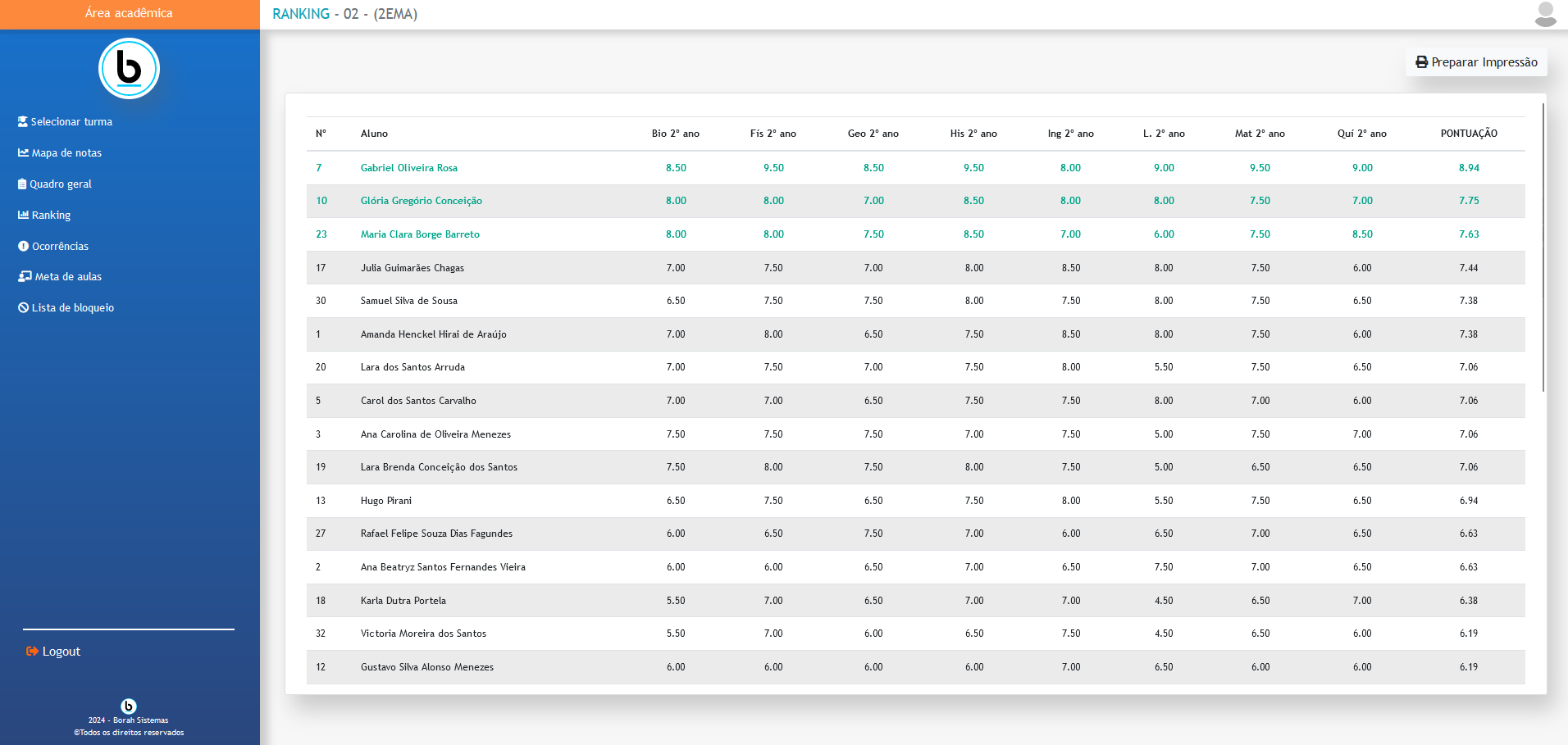Click the Quí 2º ano column header
The width and height of the screenshot is (1568, 745).
coord(1362,133)
